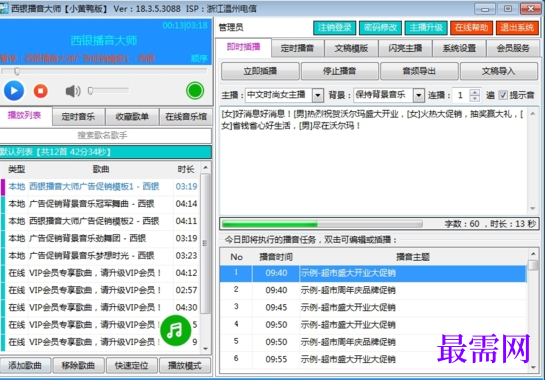Click the 播音主题 column header

(413, 257)
